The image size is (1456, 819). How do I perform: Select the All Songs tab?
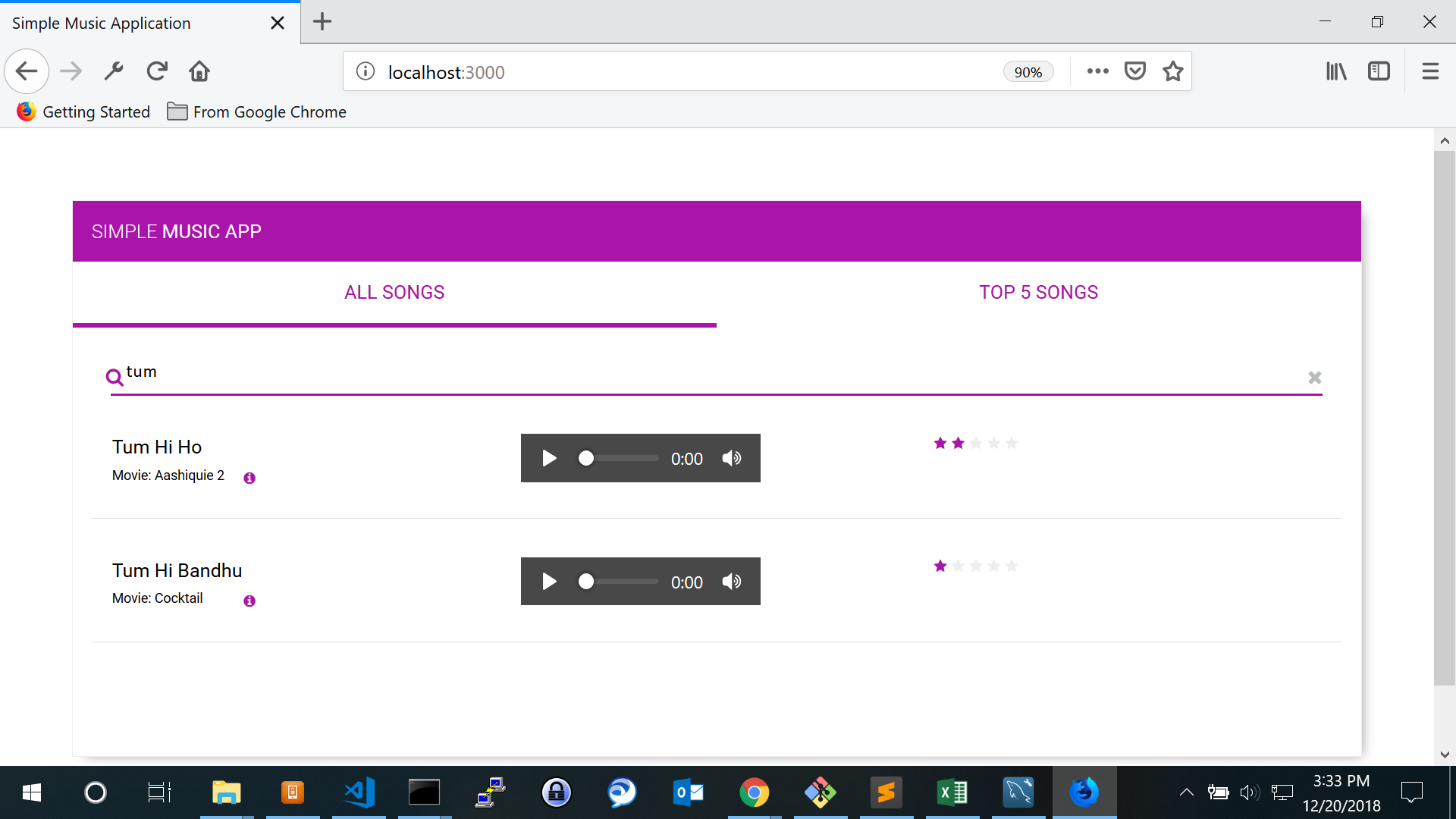tap(394, 293)
